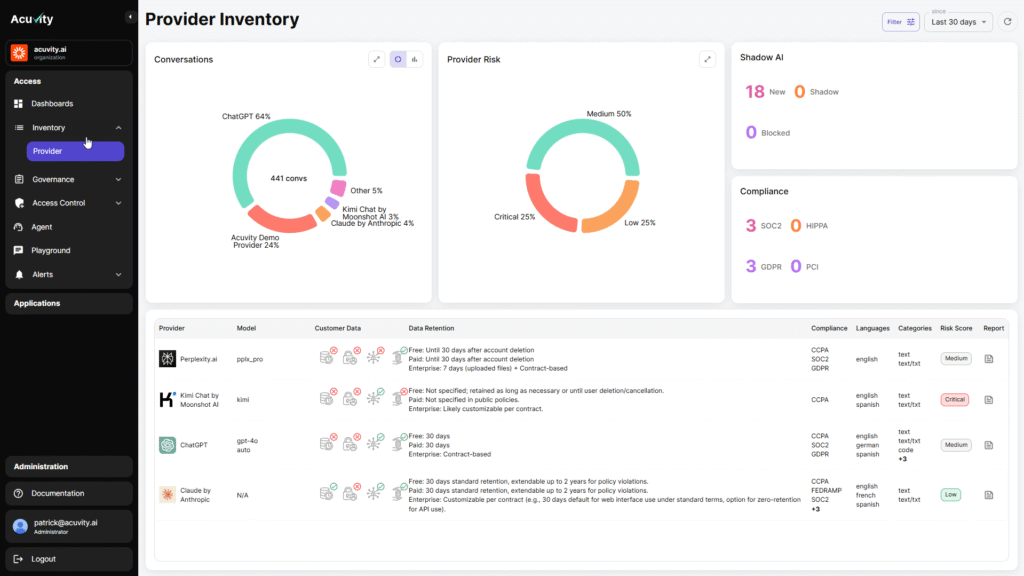Click the Claude by Anthropic logo
The width and height of the screenshot is (1024, 576).
coord(167,494)
